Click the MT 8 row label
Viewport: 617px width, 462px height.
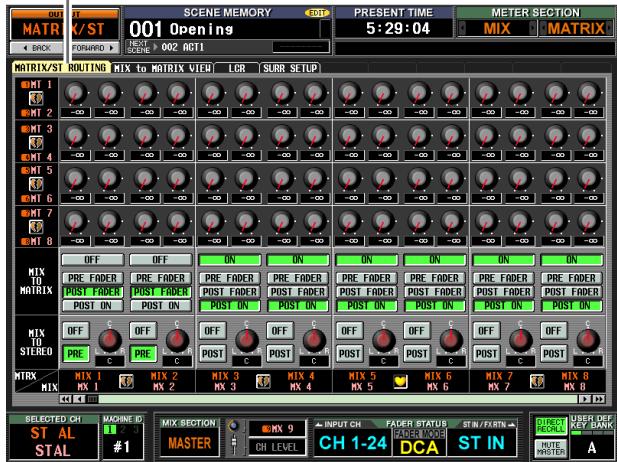37,241
